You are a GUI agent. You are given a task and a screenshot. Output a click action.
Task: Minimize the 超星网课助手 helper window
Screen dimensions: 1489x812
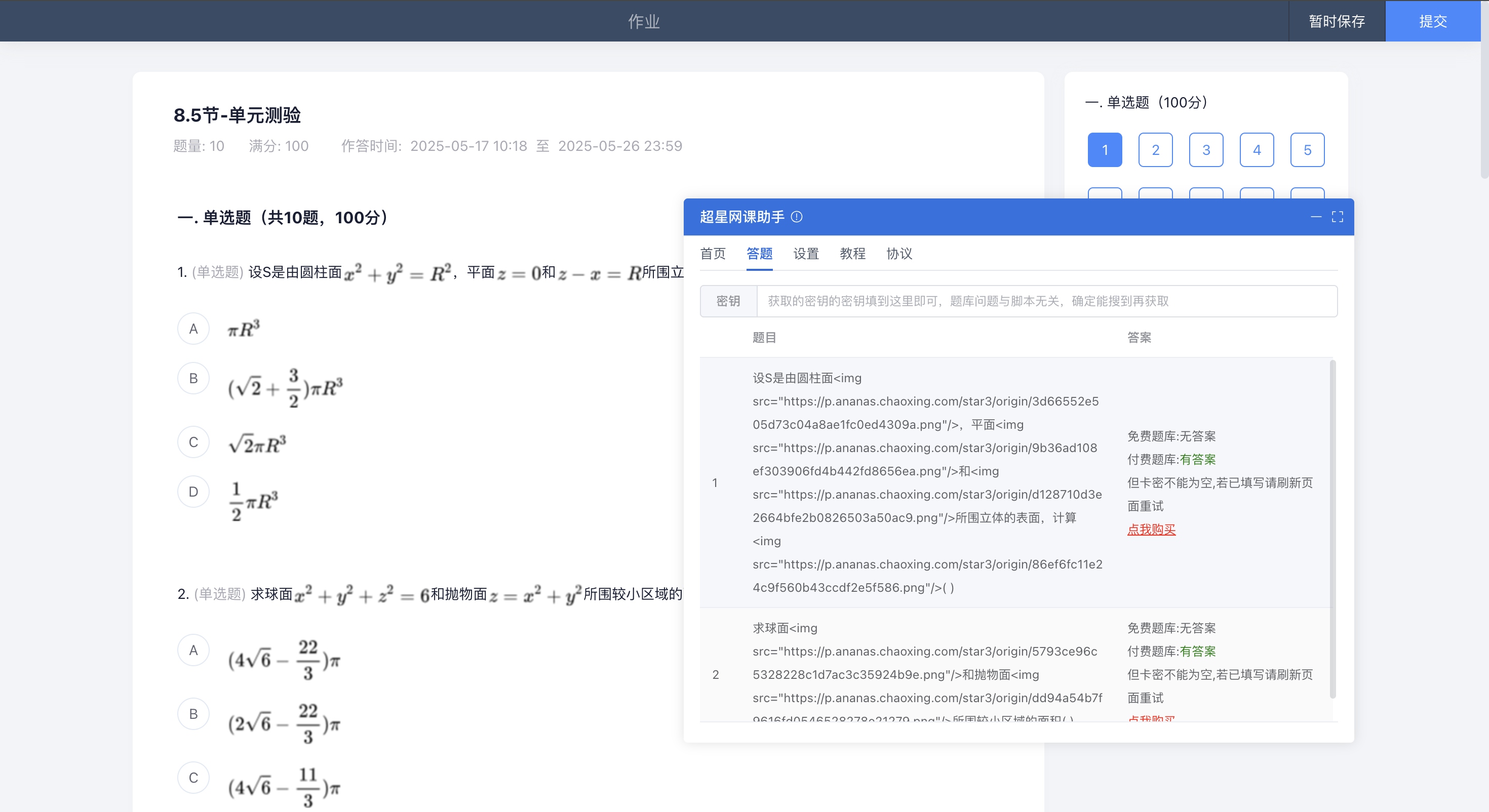[1317, 217]
